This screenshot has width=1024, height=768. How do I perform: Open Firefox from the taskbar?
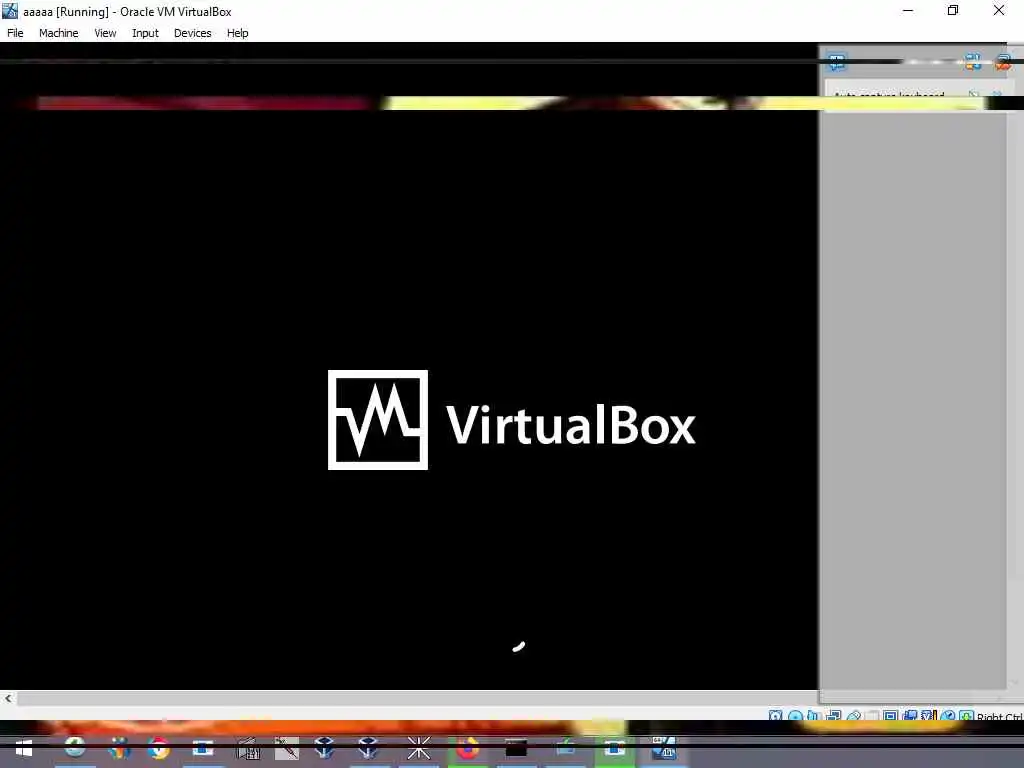click(468, 748)
